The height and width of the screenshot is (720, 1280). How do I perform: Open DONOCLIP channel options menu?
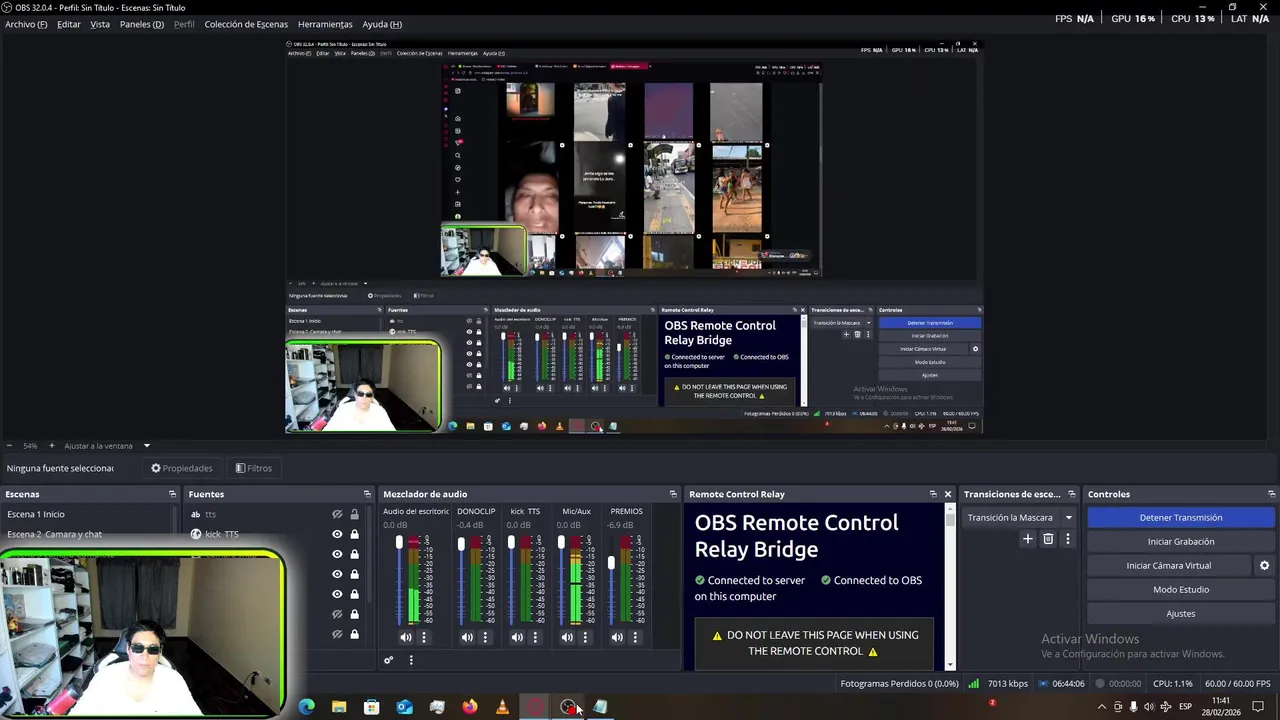click(485, 637)
